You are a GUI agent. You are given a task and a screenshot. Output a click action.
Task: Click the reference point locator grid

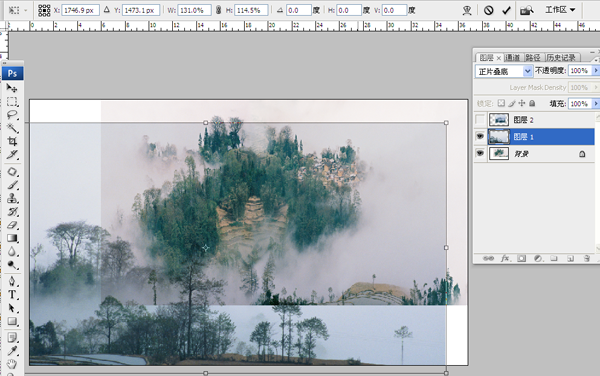pyautogui.click(x=44, y=10)
